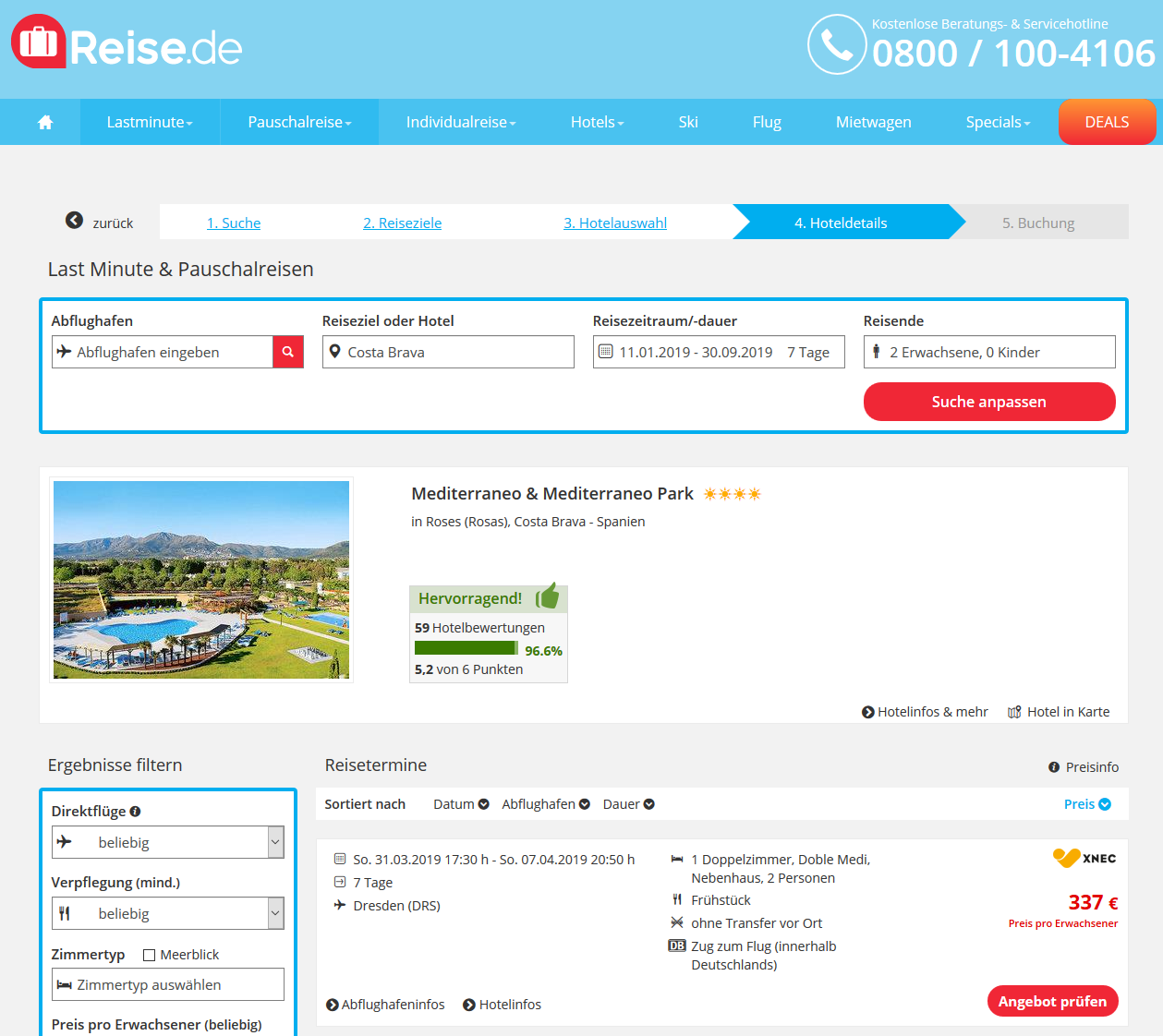
Task: Open the Mietwagen menu item
Action: click(873, 122)
